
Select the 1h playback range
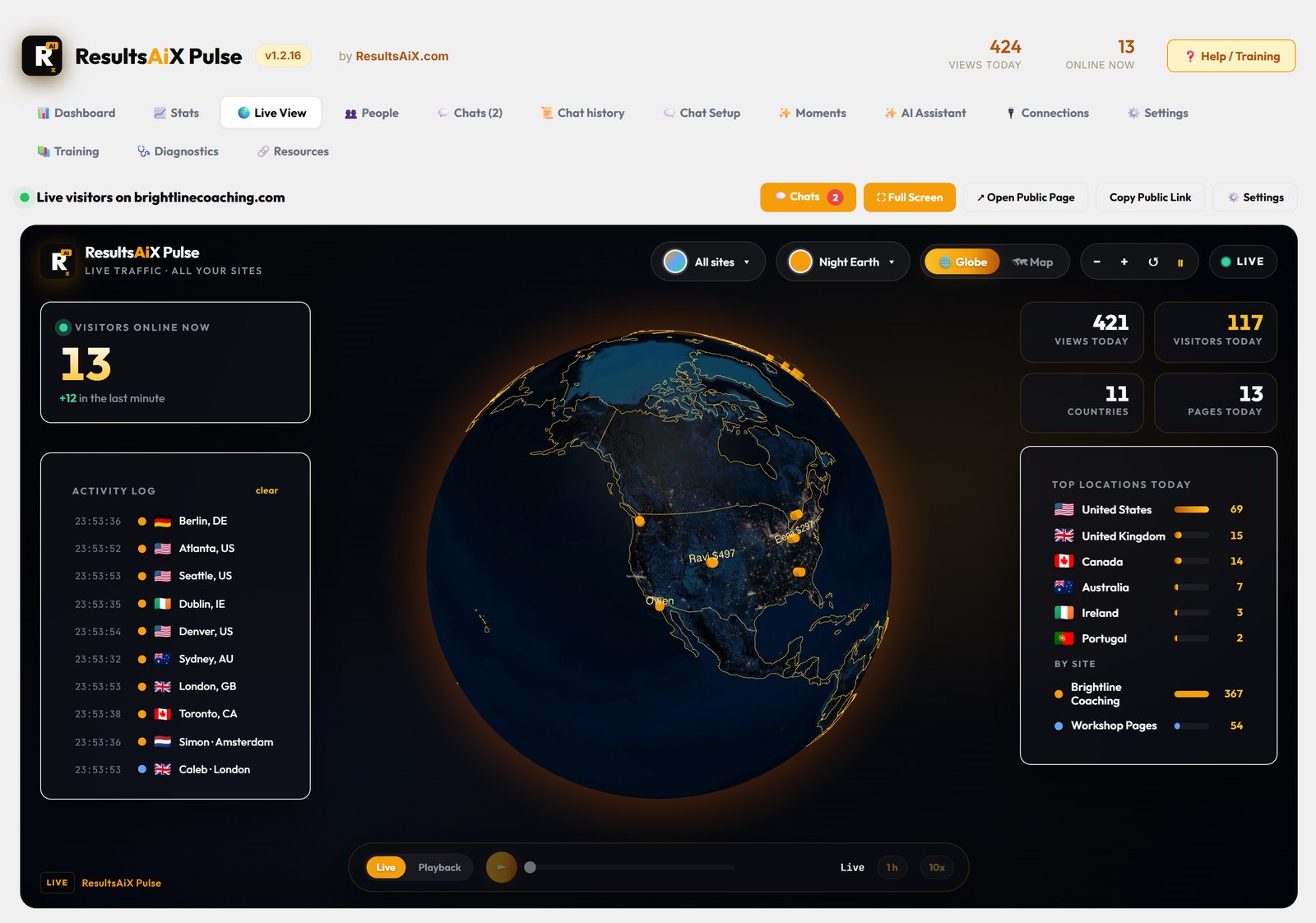892,868
